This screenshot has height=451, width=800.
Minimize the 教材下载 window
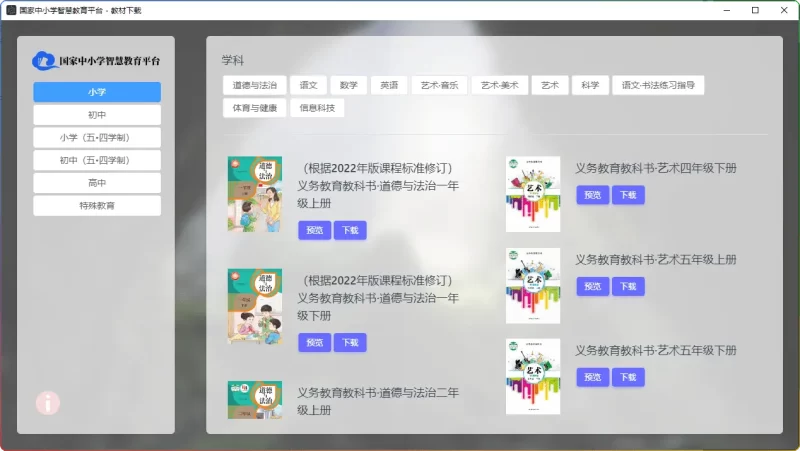click(x=727, y=10)
